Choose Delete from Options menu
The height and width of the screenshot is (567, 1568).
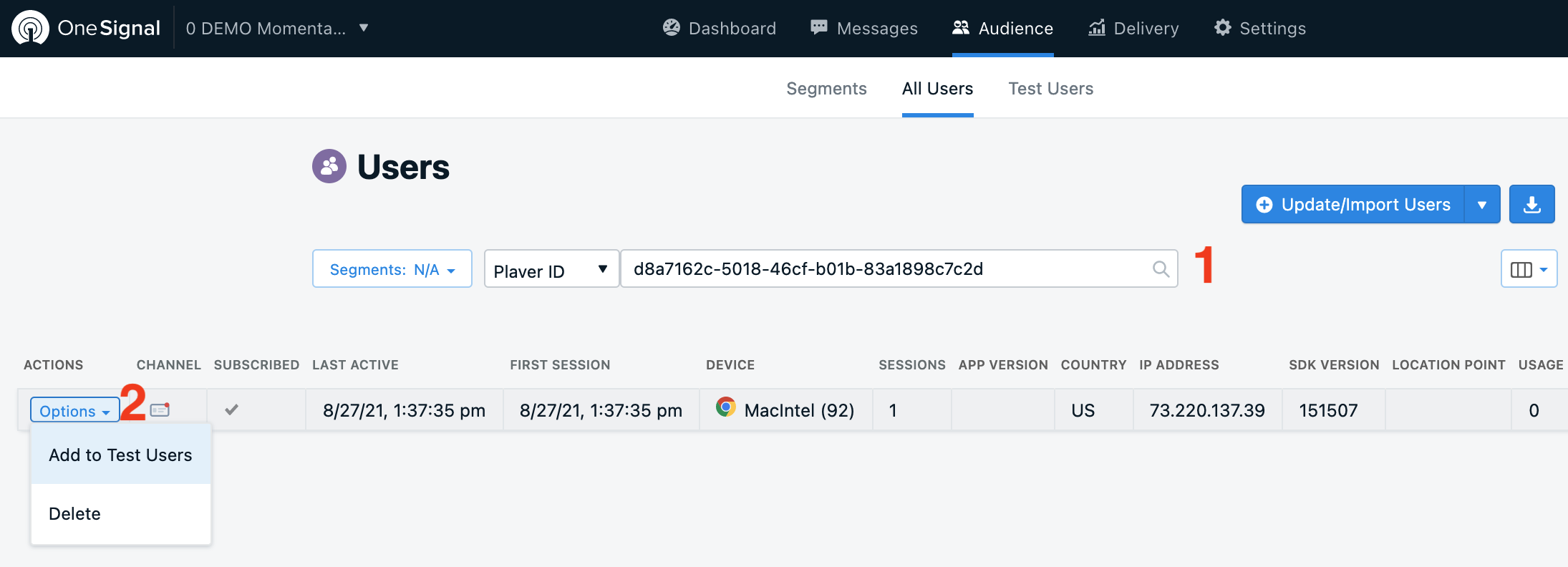[x=121, y=513]
